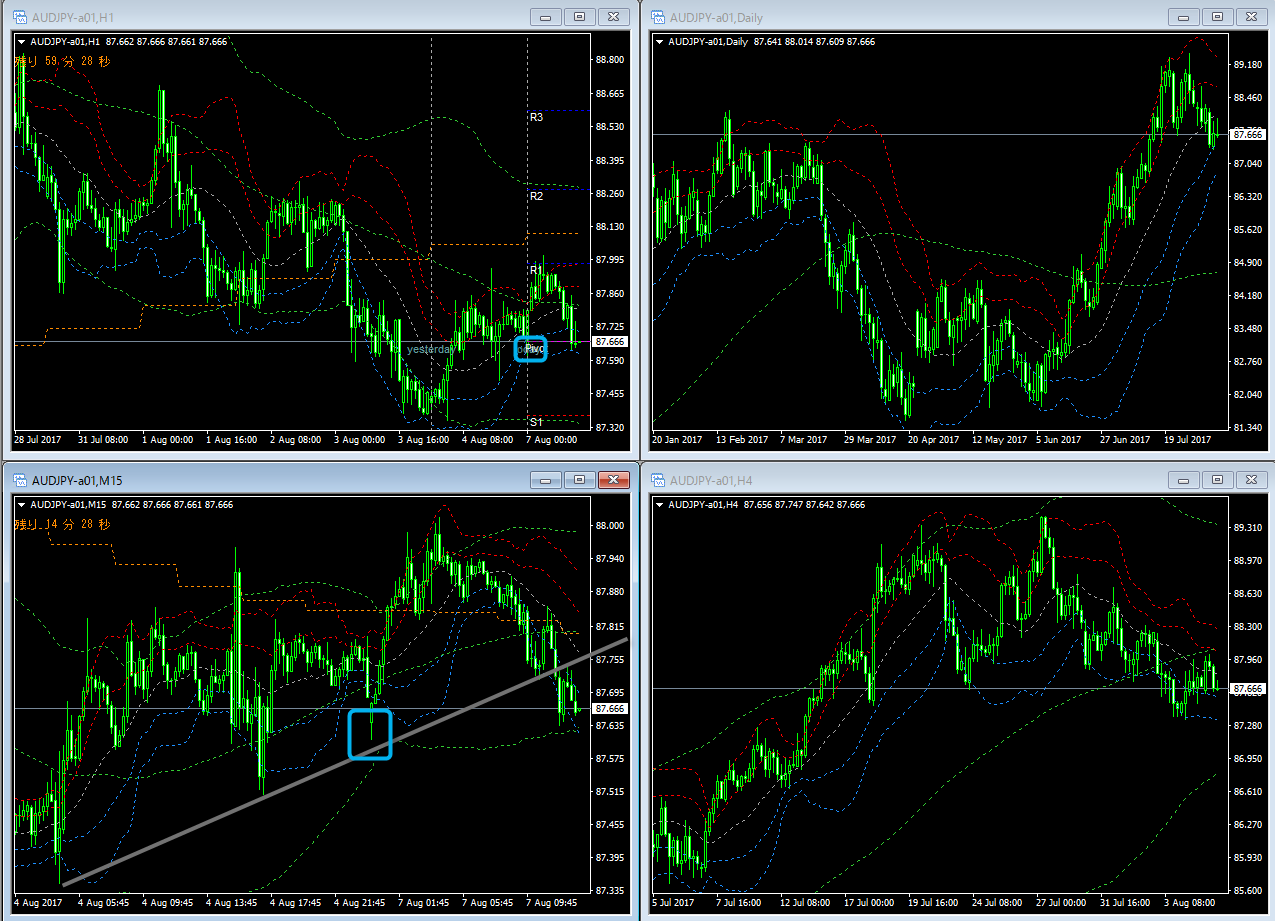Maximize the AUDJPY H4 chart window

(x=1217, y=480)
